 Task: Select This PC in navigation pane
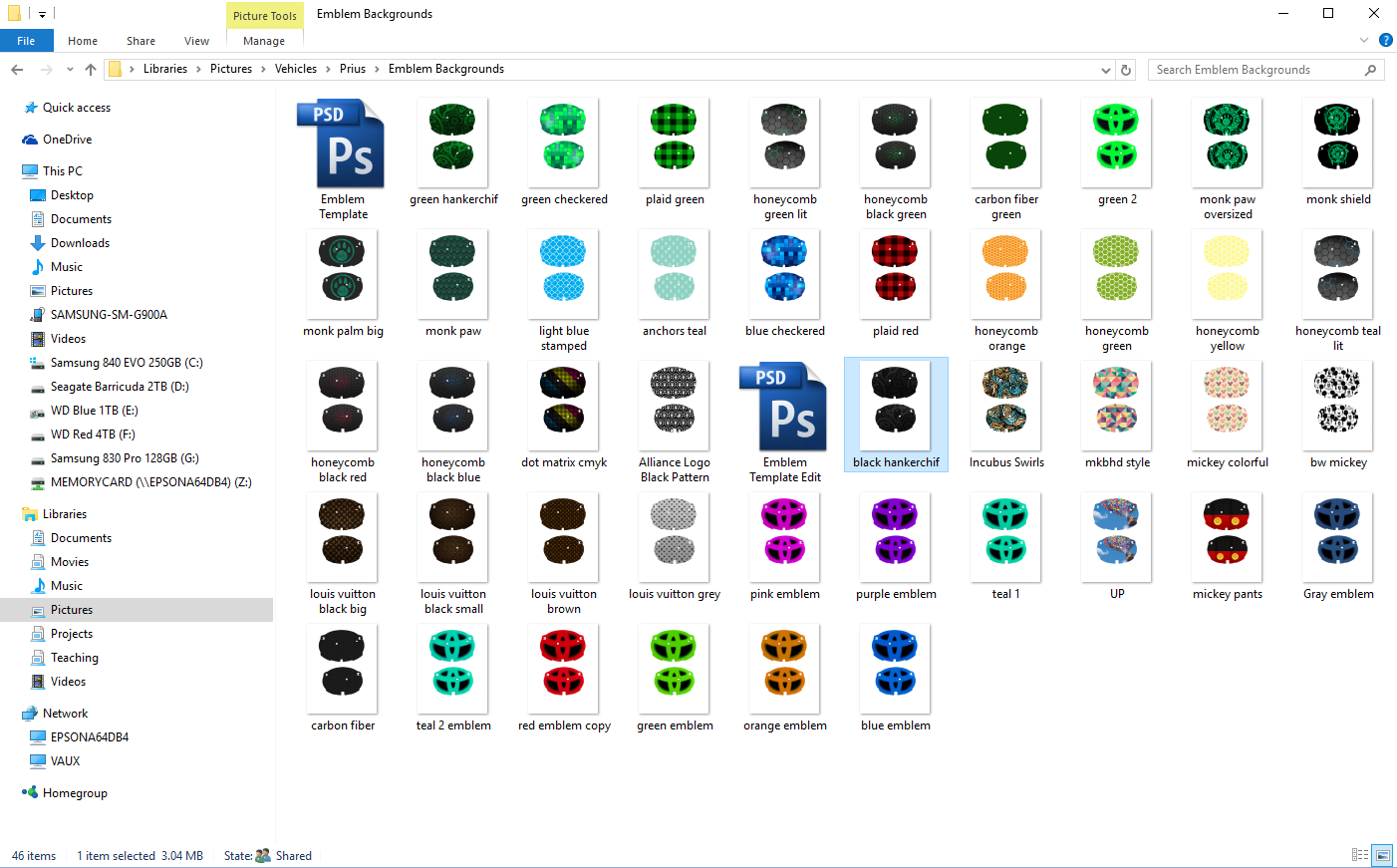tap(63, 171)
